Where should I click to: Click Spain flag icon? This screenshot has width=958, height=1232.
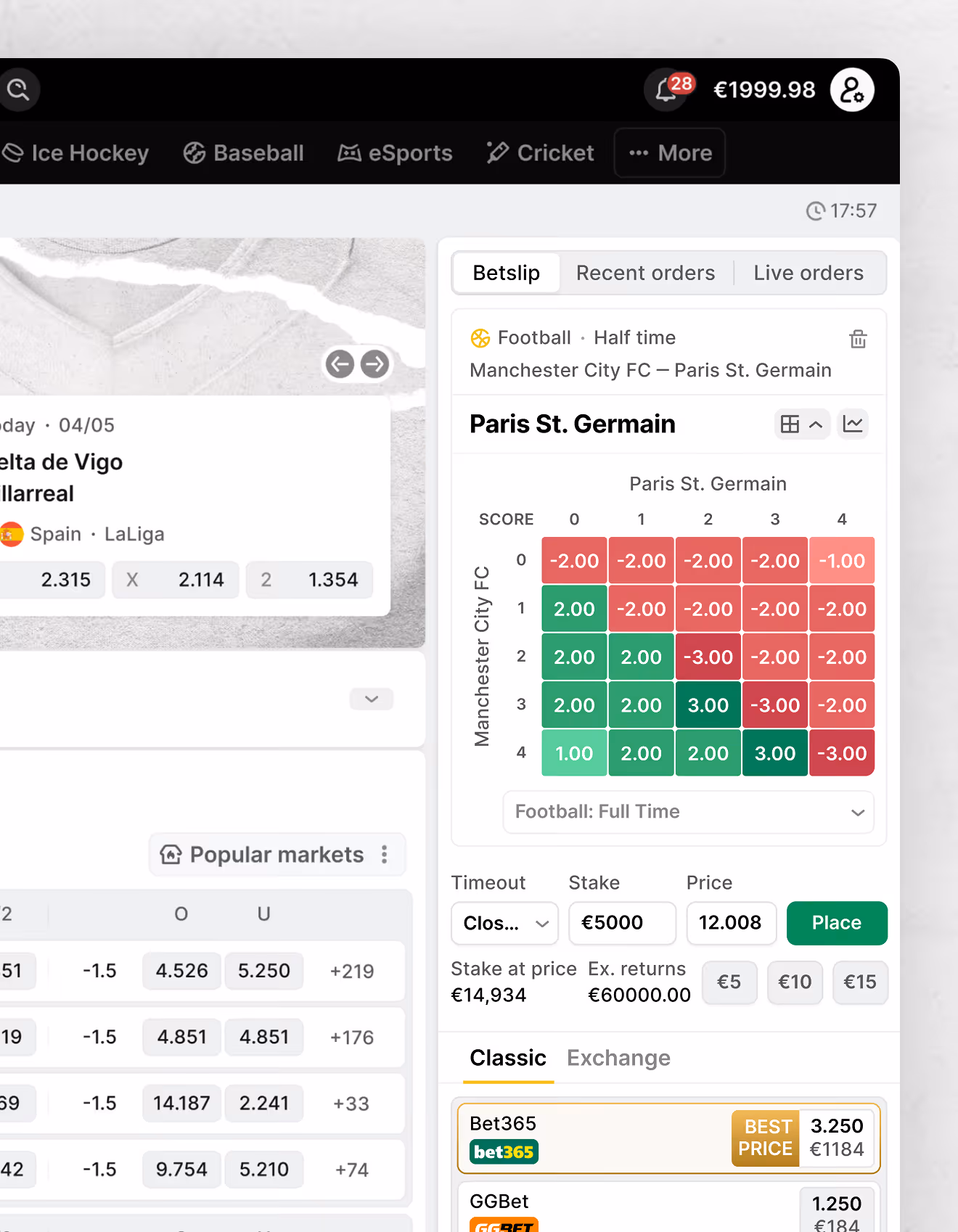click(x=11, y=535)
